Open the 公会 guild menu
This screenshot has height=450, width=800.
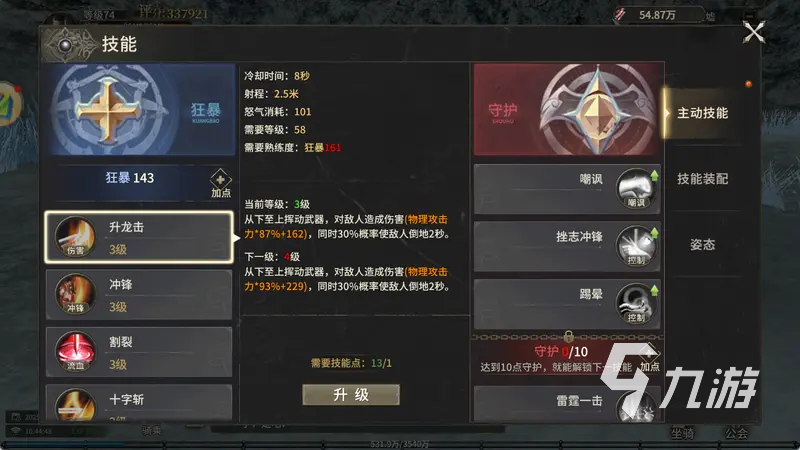[x=736, y=433]
